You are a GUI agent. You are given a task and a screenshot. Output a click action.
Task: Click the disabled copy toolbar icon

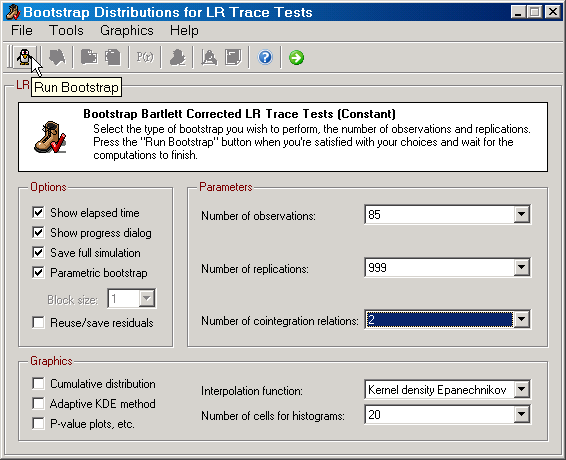89,57
